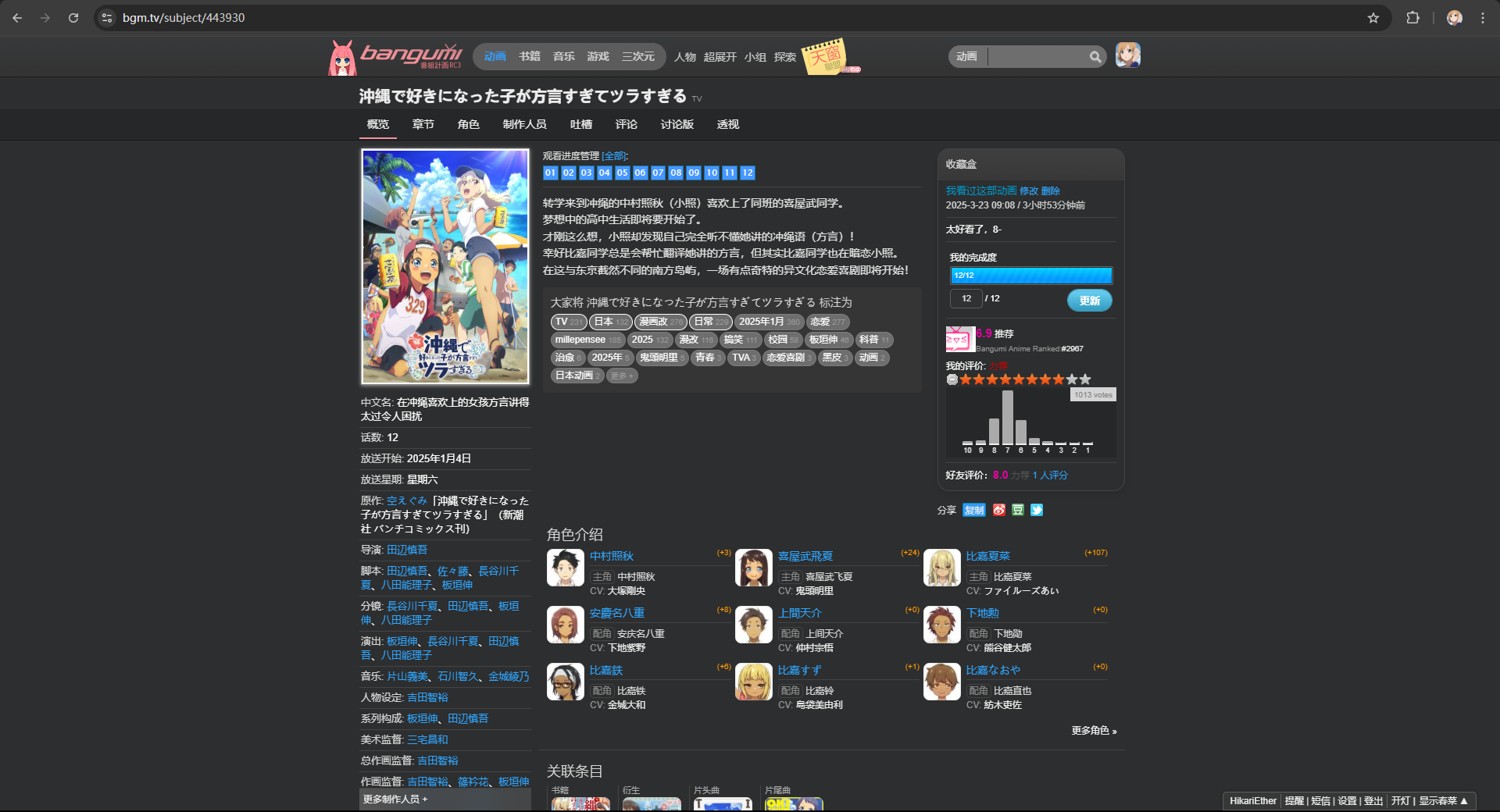Open the anime cover poster image
The image size is (1500, 812).
click(445, 267)
